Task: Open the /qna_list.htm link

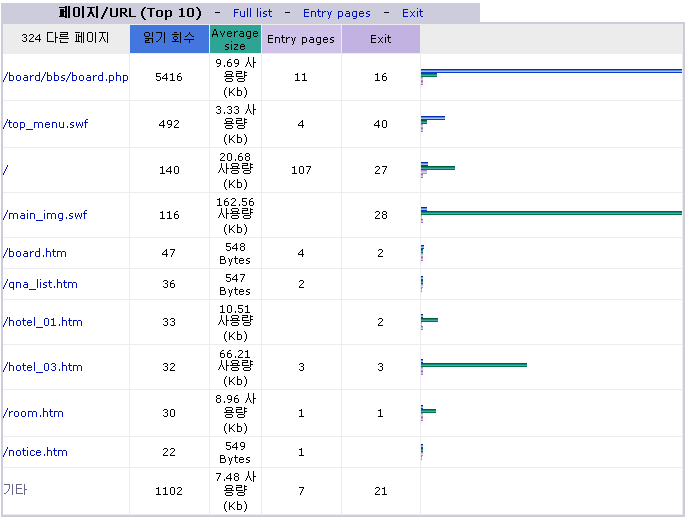Action: tap(40, 284)
